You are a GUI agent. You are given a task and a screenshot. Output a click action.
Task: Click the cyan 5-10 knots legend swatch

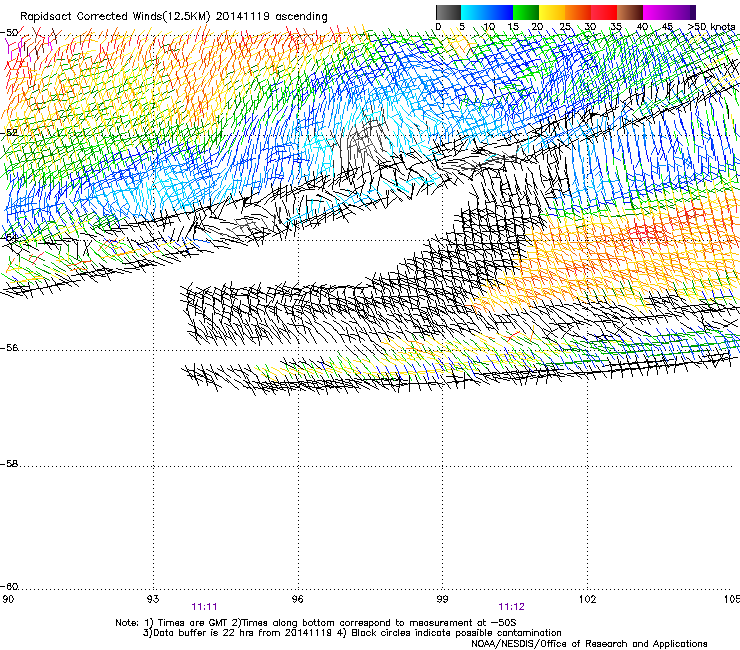(474, 12)
